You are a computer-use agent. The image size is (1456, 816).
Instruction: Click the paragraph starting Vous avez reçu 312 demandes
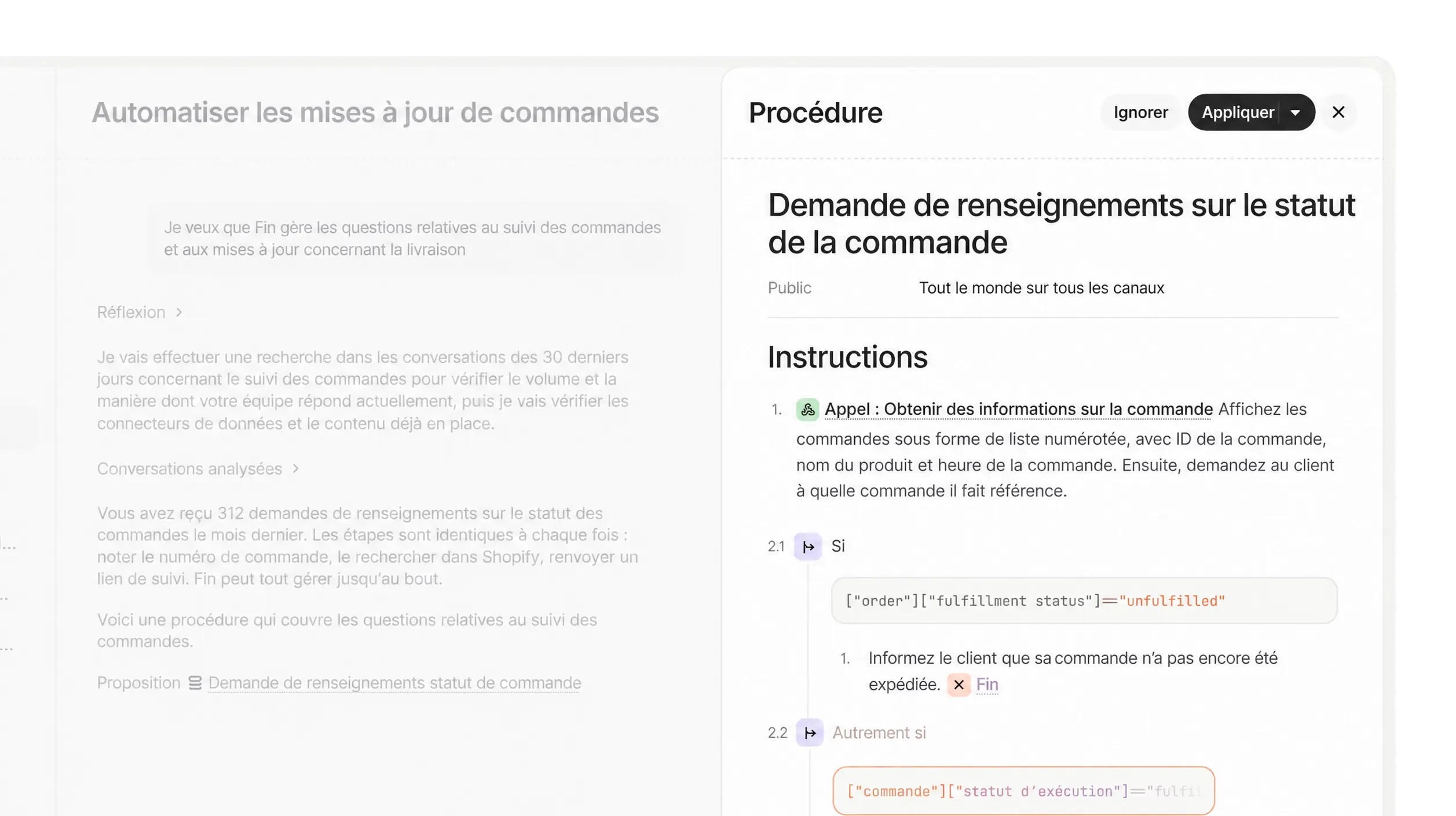(x=367, y=546)
